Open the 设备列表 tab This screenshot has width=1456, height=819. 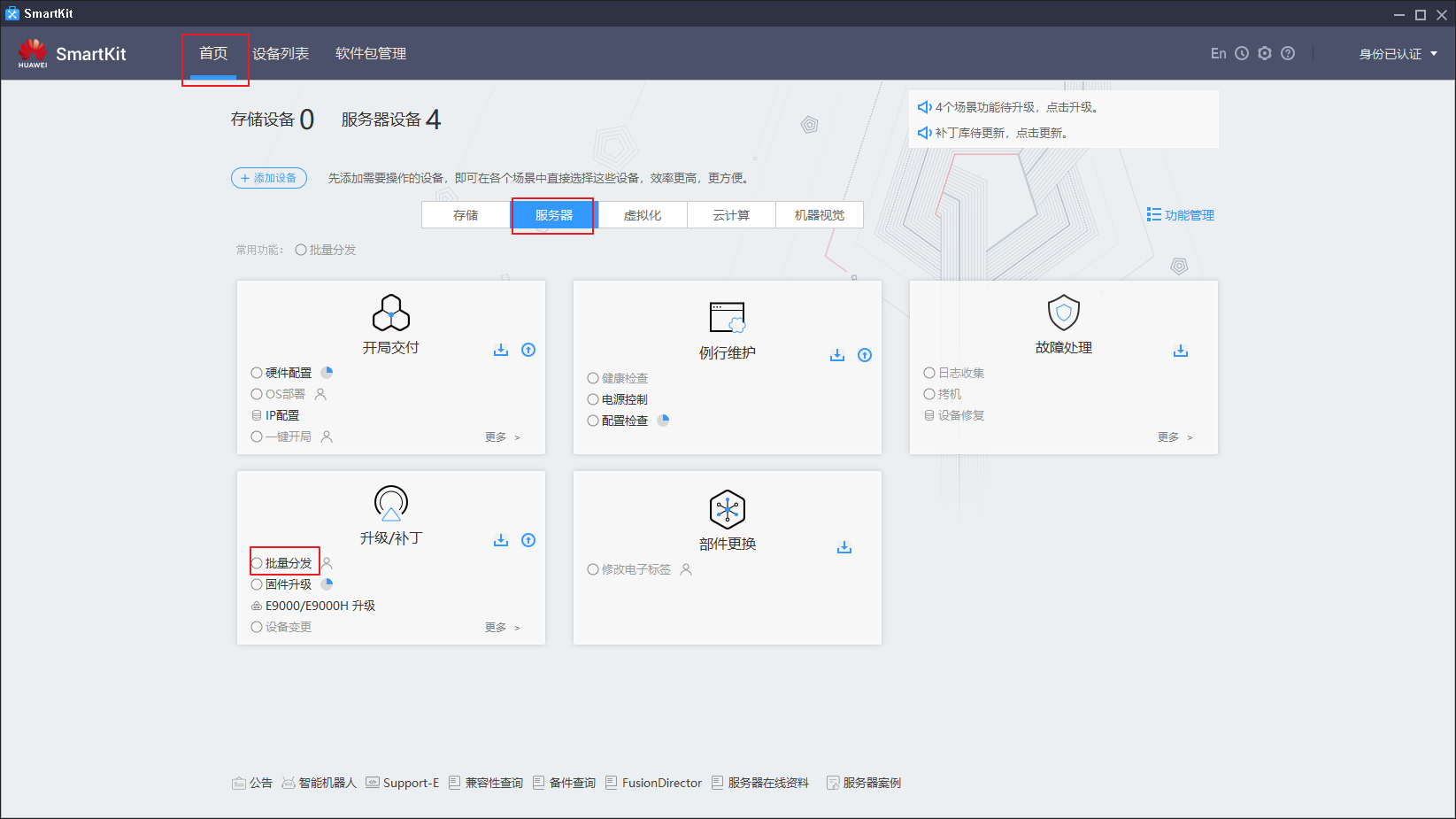tap(281, 54)
